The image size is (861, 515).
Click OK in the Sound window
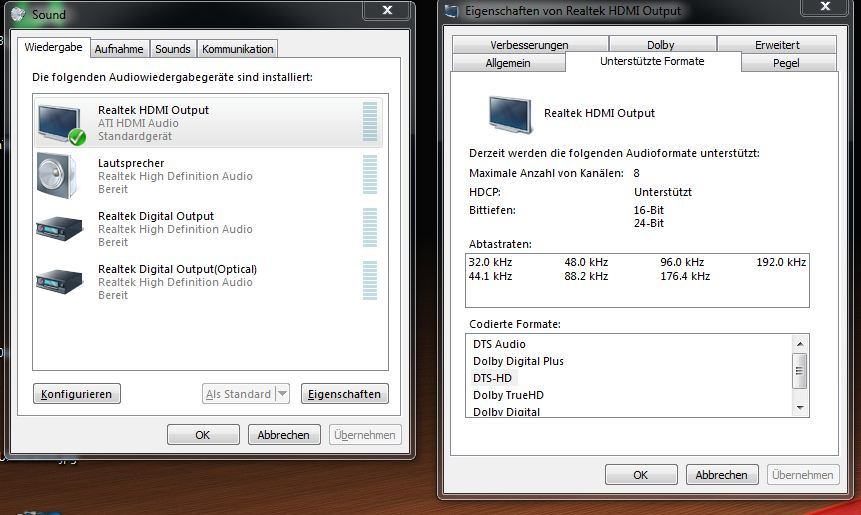tap(203, 435)
